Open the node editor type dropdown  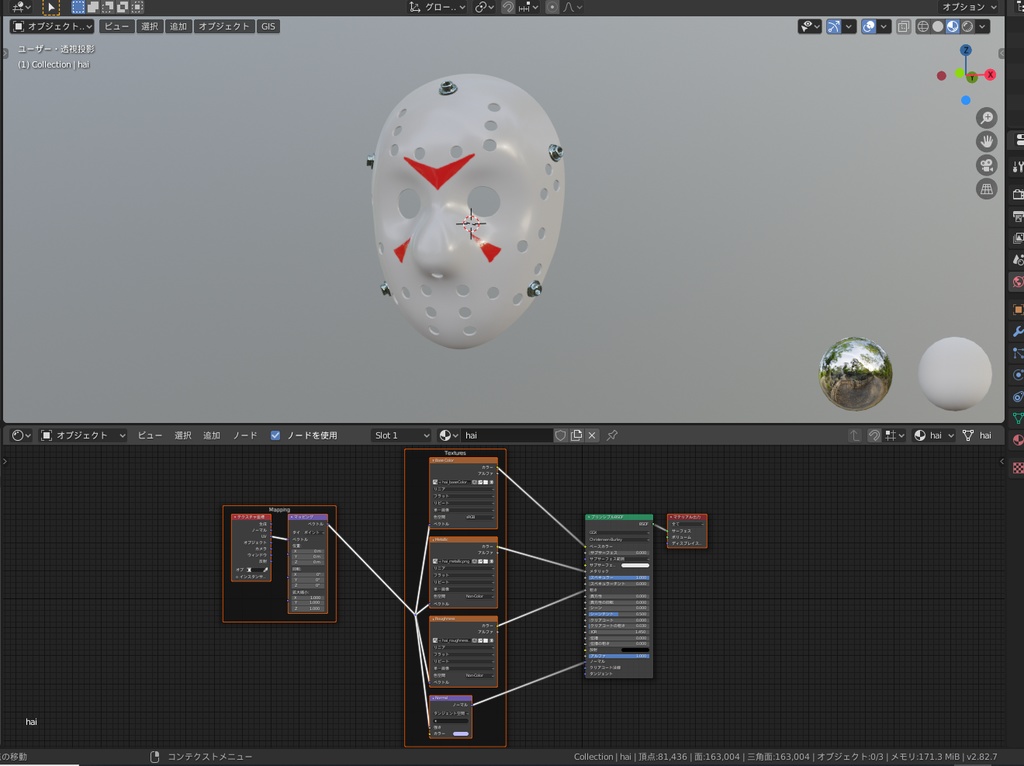pyautogui.click(x=22, y=435)
